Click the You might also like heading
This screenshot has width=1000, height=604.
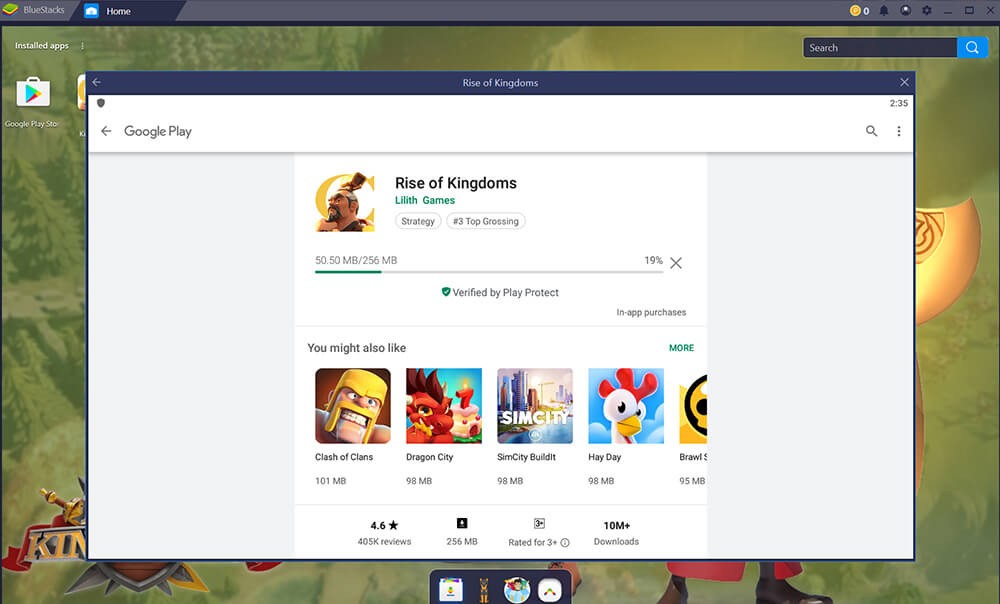pyautogui.click(x=357, y=348)
